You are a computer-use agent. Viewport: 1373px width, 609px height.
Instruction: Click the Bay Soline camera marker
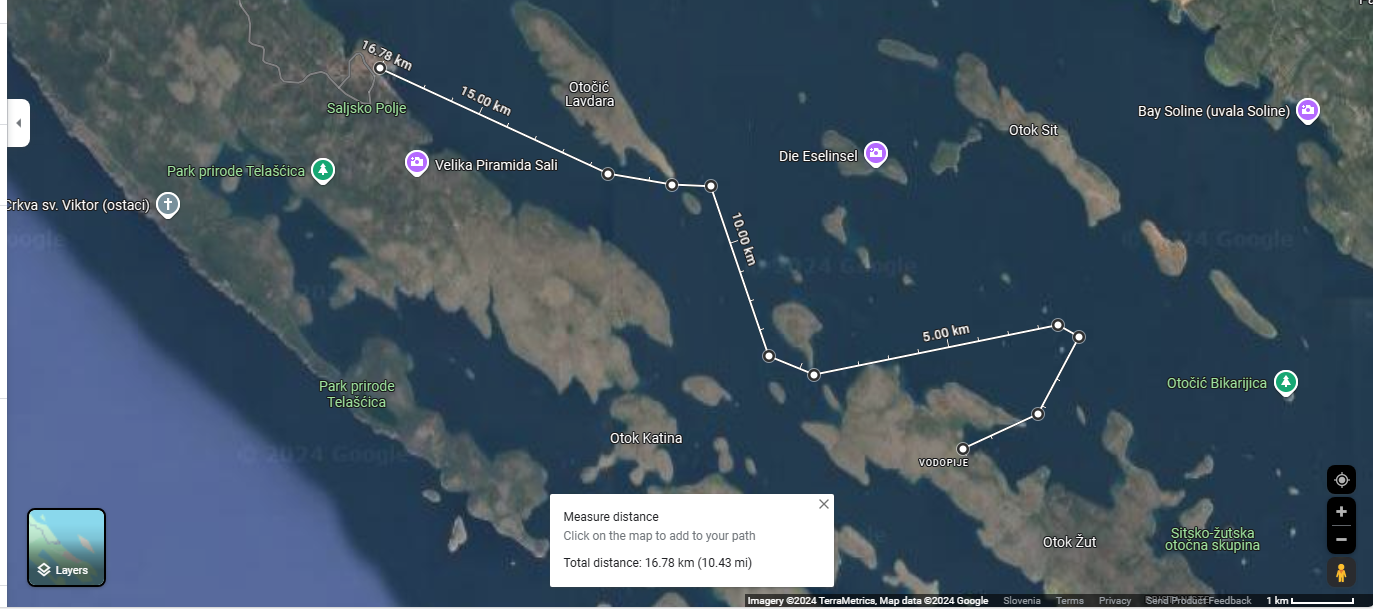[x=1307, y=110]
